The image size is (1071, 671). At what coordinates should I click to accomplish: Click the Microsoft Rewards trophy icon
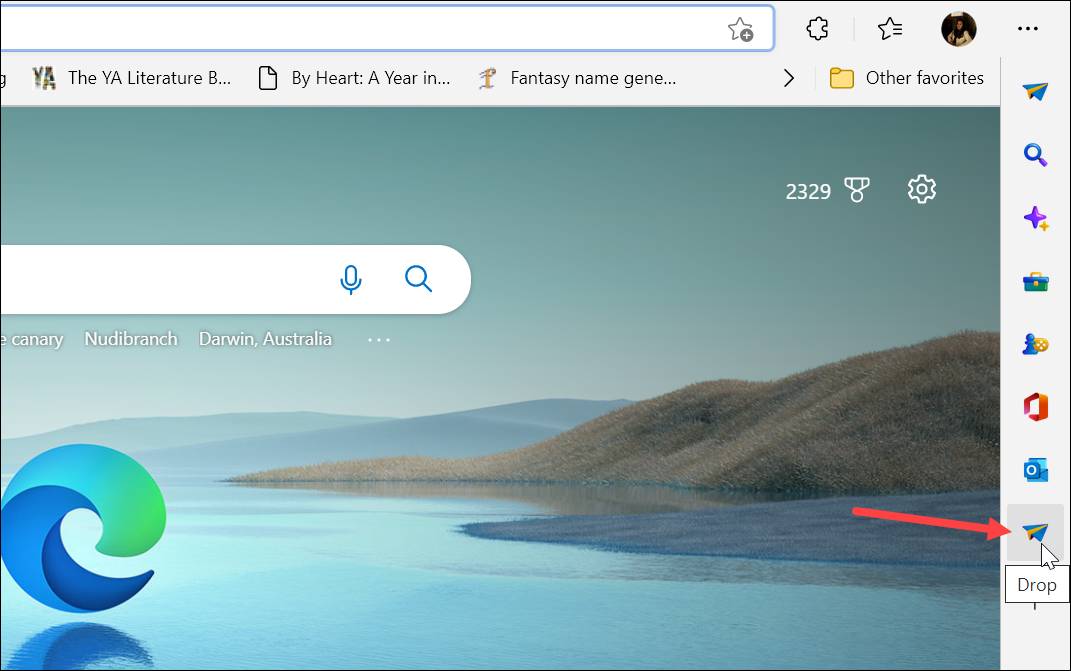tap(857, 189)
